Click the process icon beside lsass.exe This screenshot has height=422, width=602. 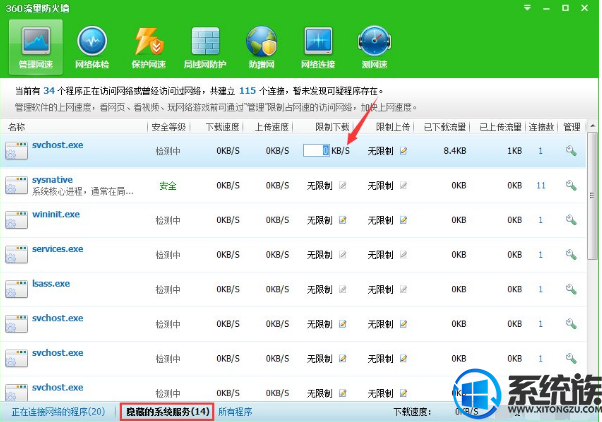pyautogui.click(x=17, y=289)
